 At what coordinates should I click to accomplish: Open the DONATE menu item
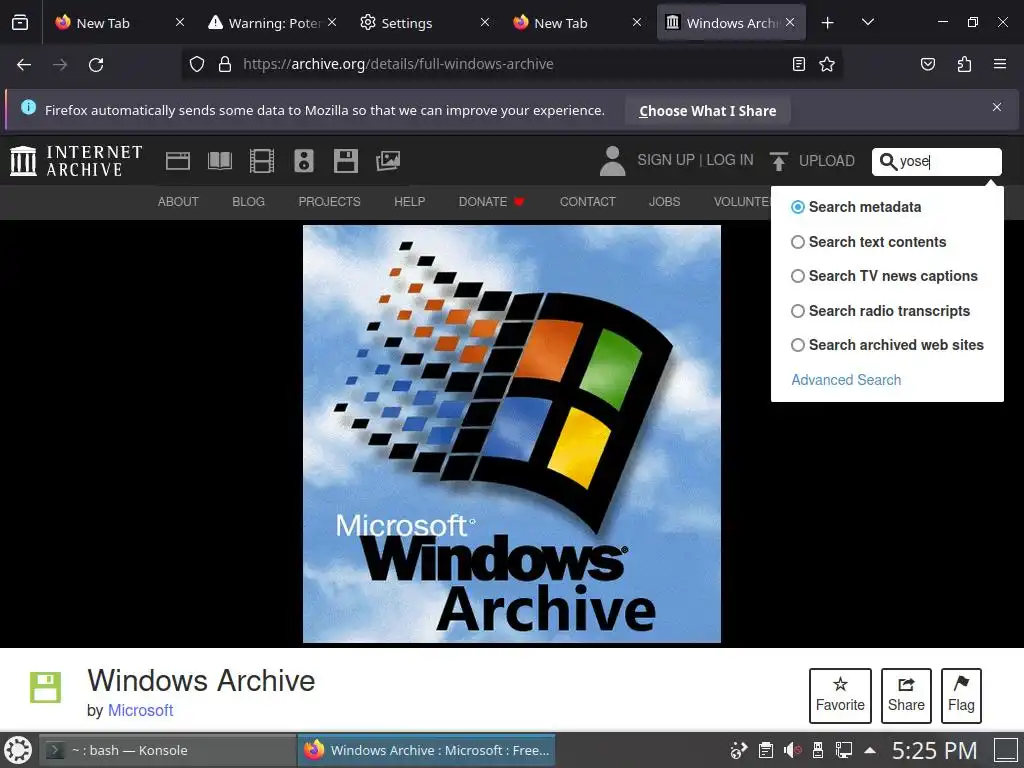(x=491, y=202)
